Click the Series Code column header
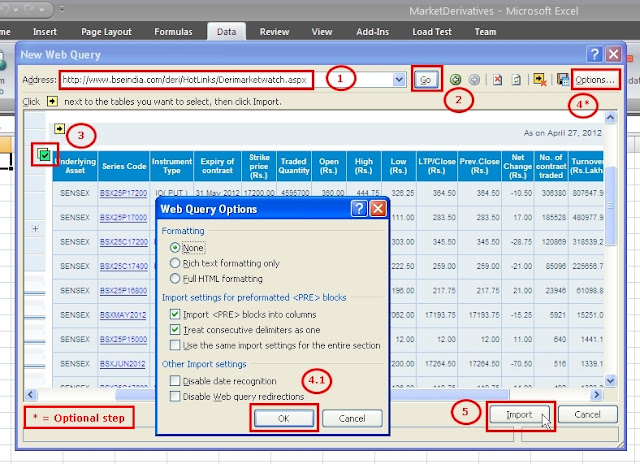 tap(124, 166)
